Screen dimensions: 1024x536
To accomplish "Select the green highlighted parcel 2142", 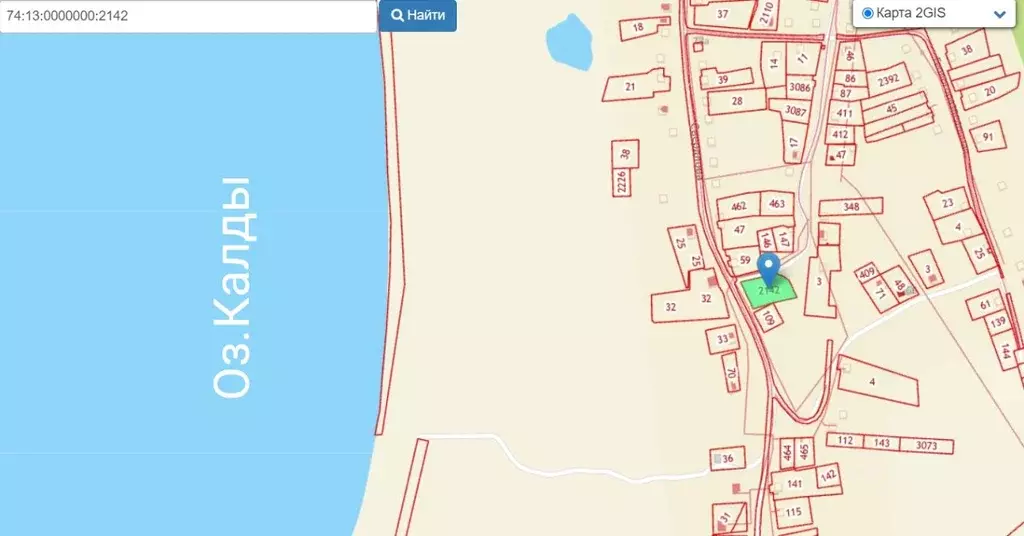I will (769, 291).
